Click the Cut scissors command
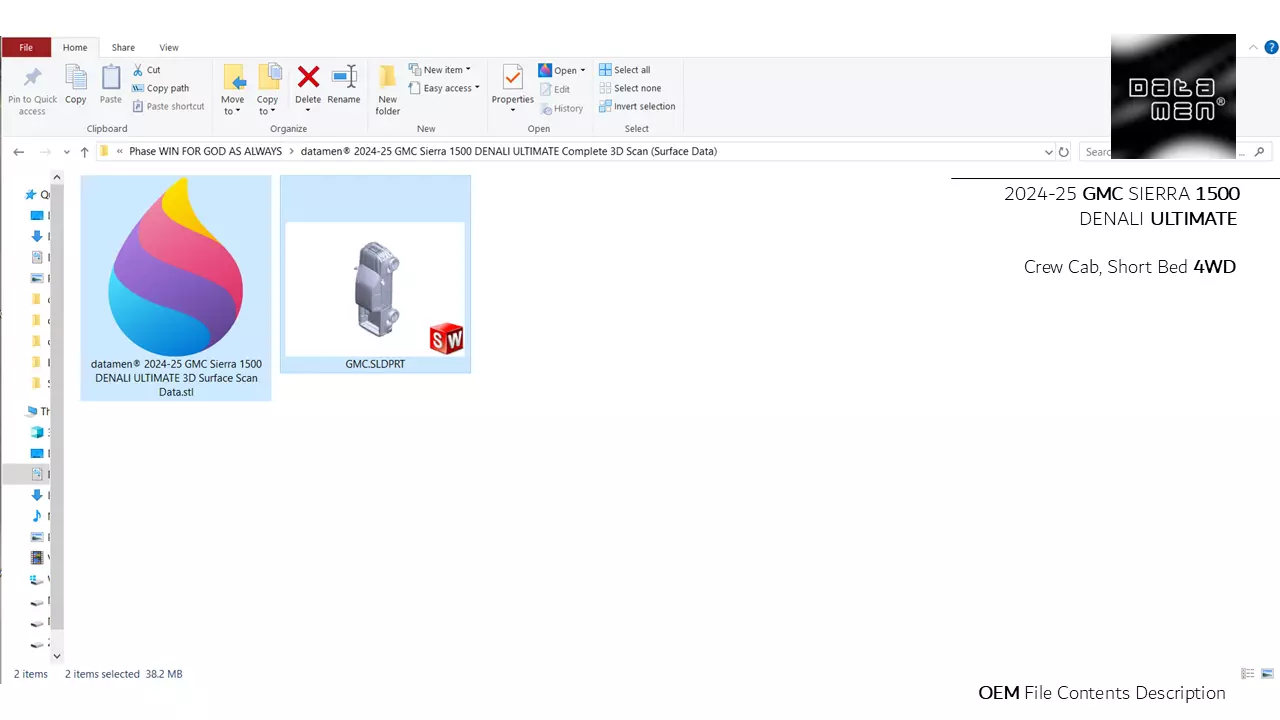 point(146,70)
